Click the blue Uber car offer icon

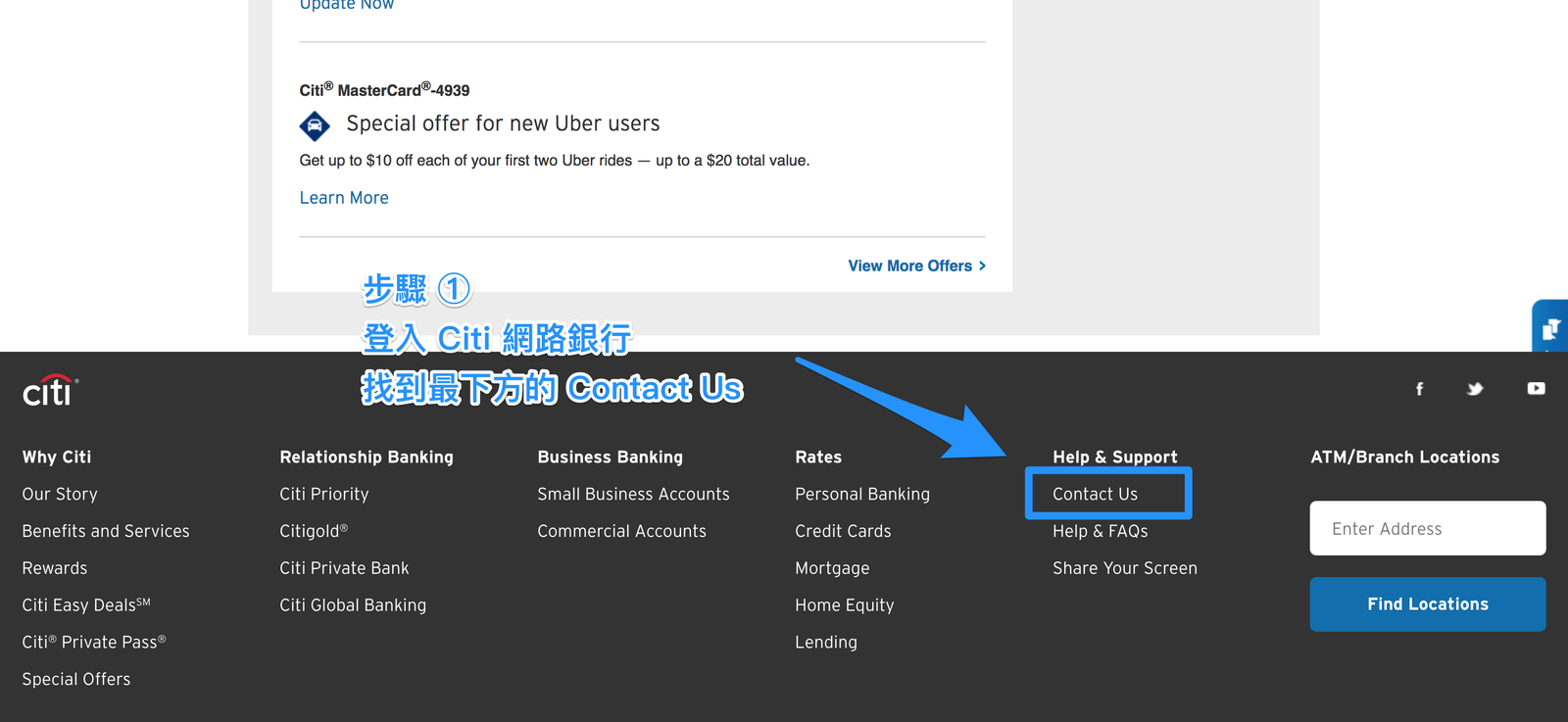(315, 125)
